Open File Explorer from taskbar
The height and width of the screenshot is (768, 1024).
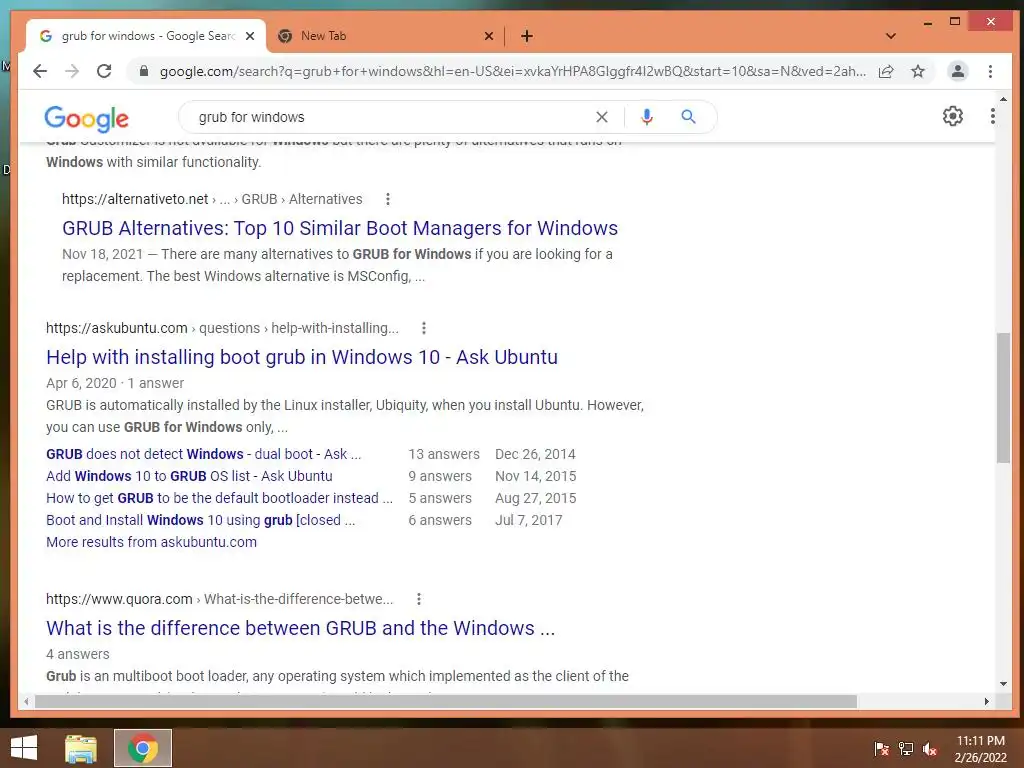[81, 748]
